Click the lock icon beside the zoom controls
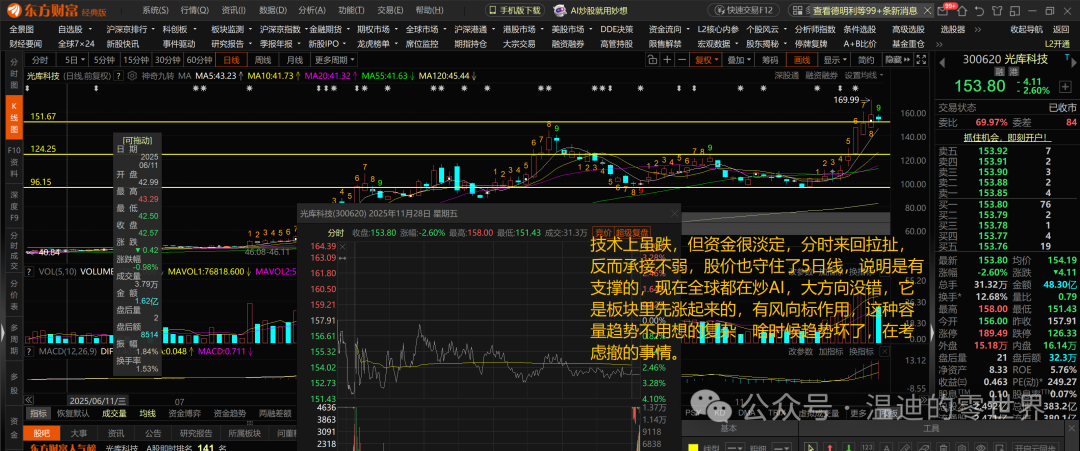The width and height of the screenshot is (1080, 451). tap(653, 60)
